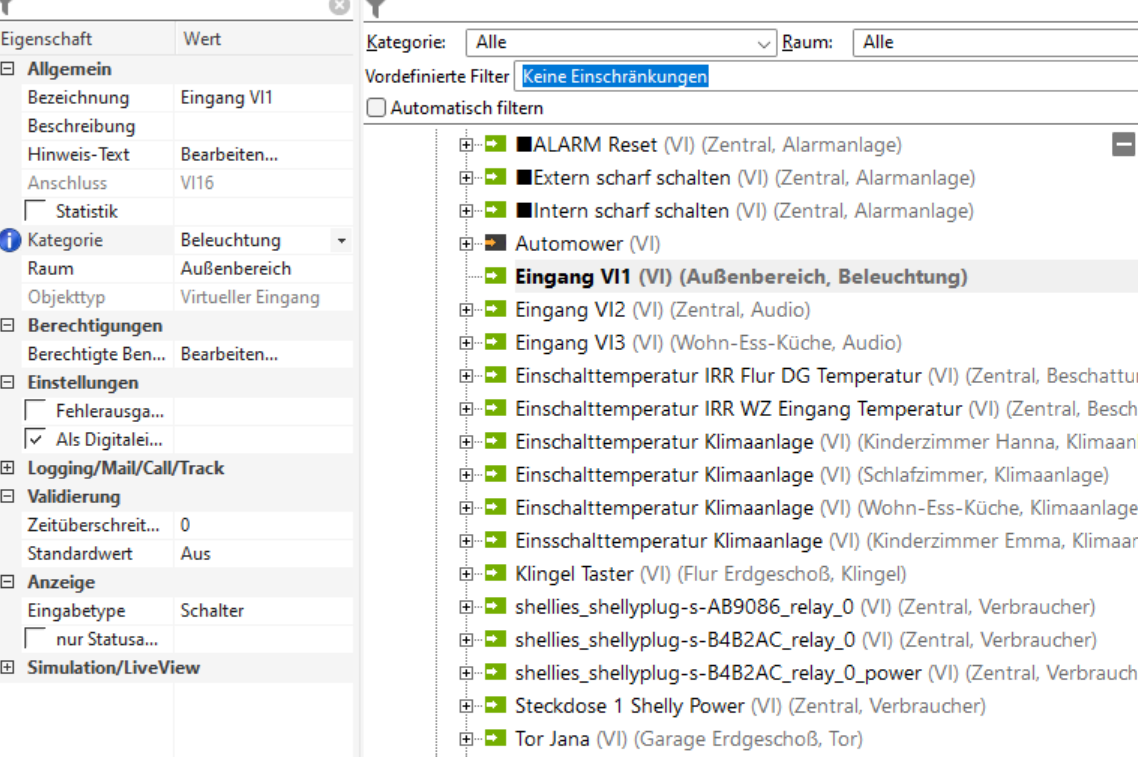Click green icon of Eingang VI2

[496, 309]
